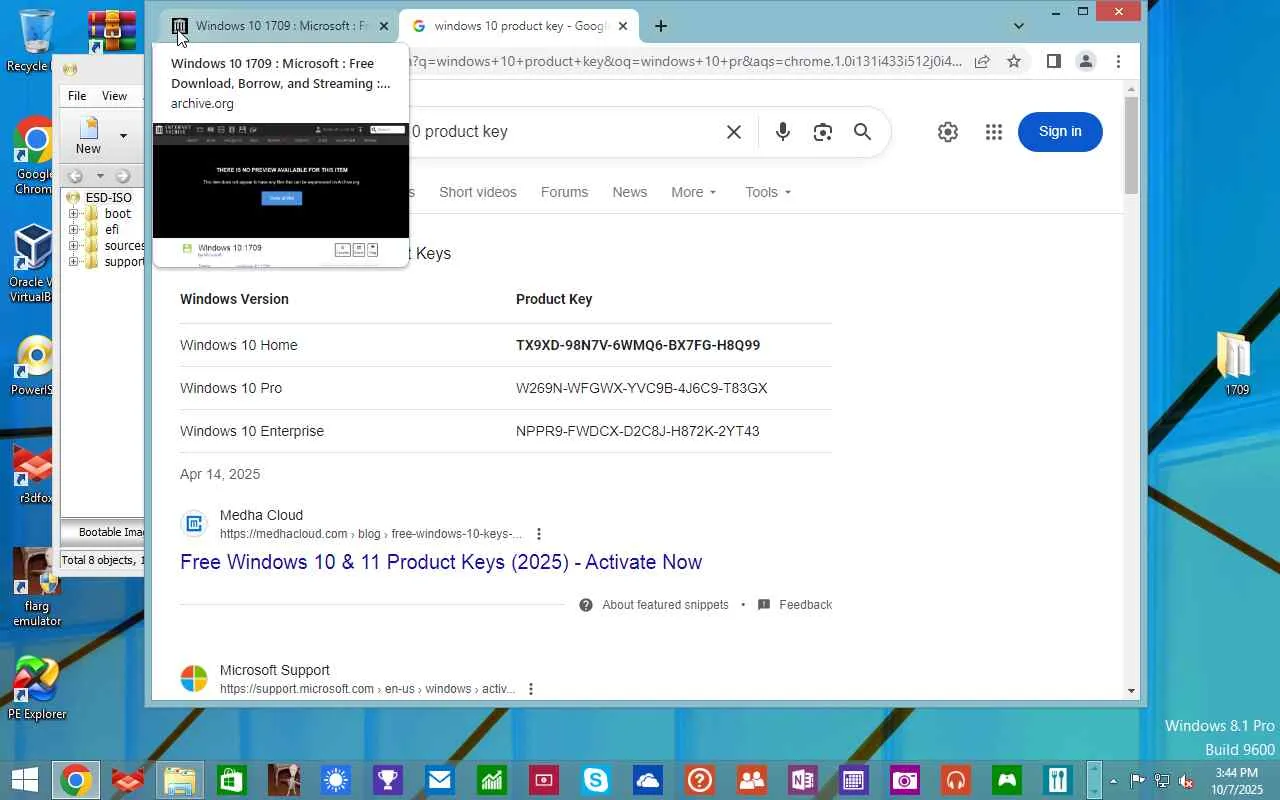
Task: Open the Camera app on taskbar
Action: tap(905, 780)
